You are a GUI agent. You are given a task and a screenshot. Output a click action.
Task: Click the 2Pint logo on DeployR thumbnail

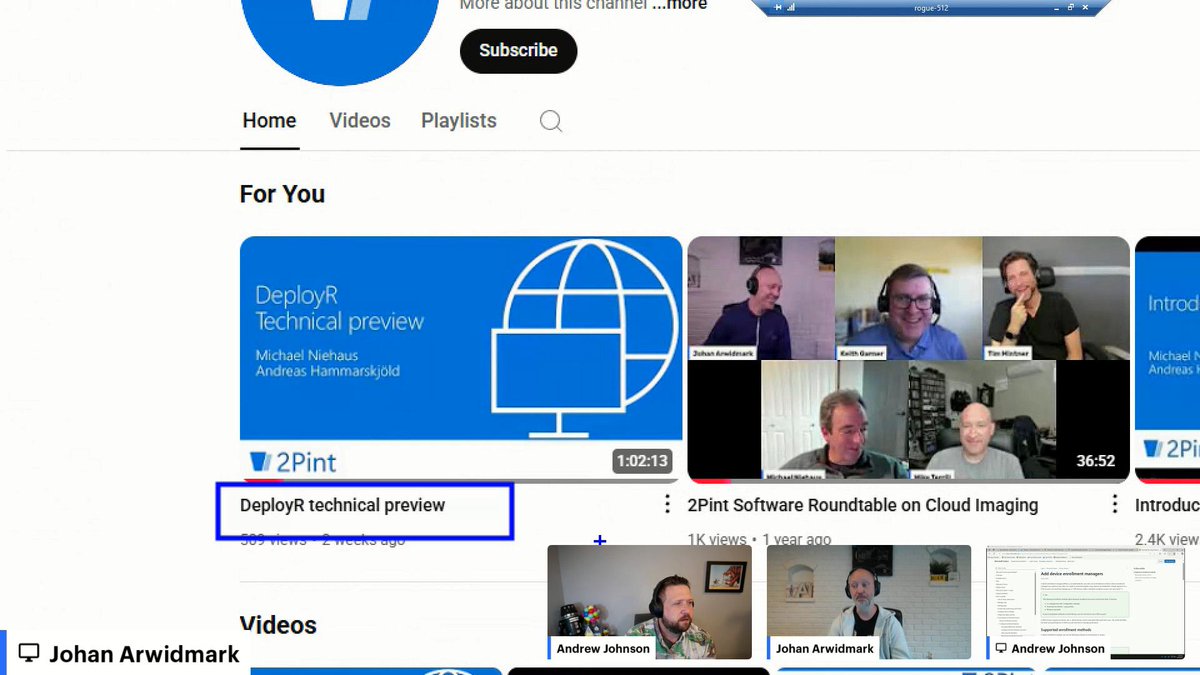(293, 462)
